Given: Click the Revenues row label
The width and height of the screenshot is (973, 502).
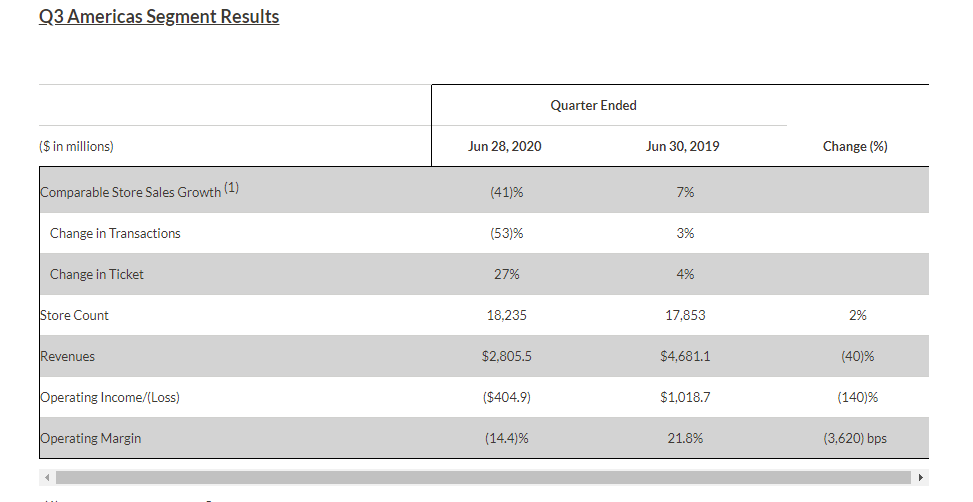Looking at the screenshot, I should click(x=68, y=356).
